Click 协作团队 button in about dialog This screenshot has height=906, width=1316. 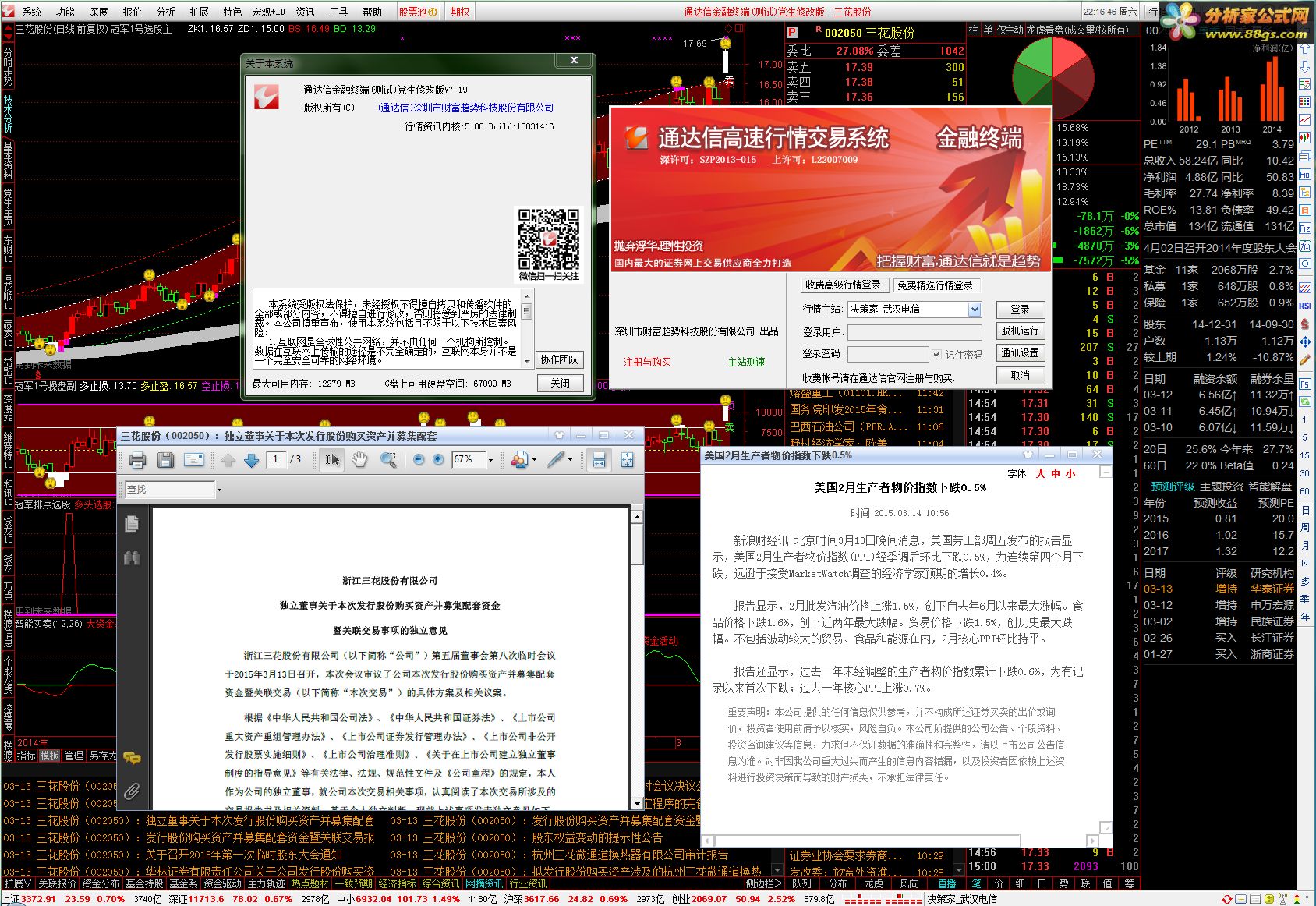pyautogui.click(x=559, y=359)
